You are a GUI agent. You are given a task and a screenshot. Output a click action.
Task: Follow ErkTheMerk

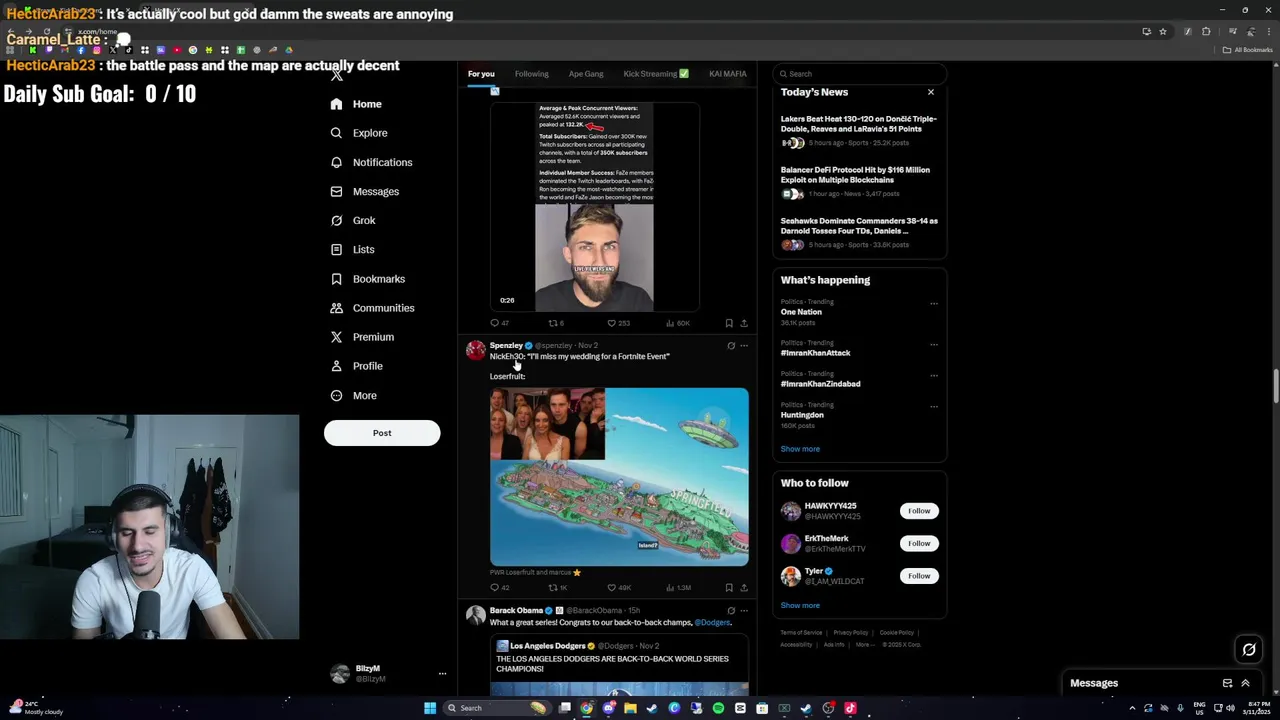coord(919,543)
